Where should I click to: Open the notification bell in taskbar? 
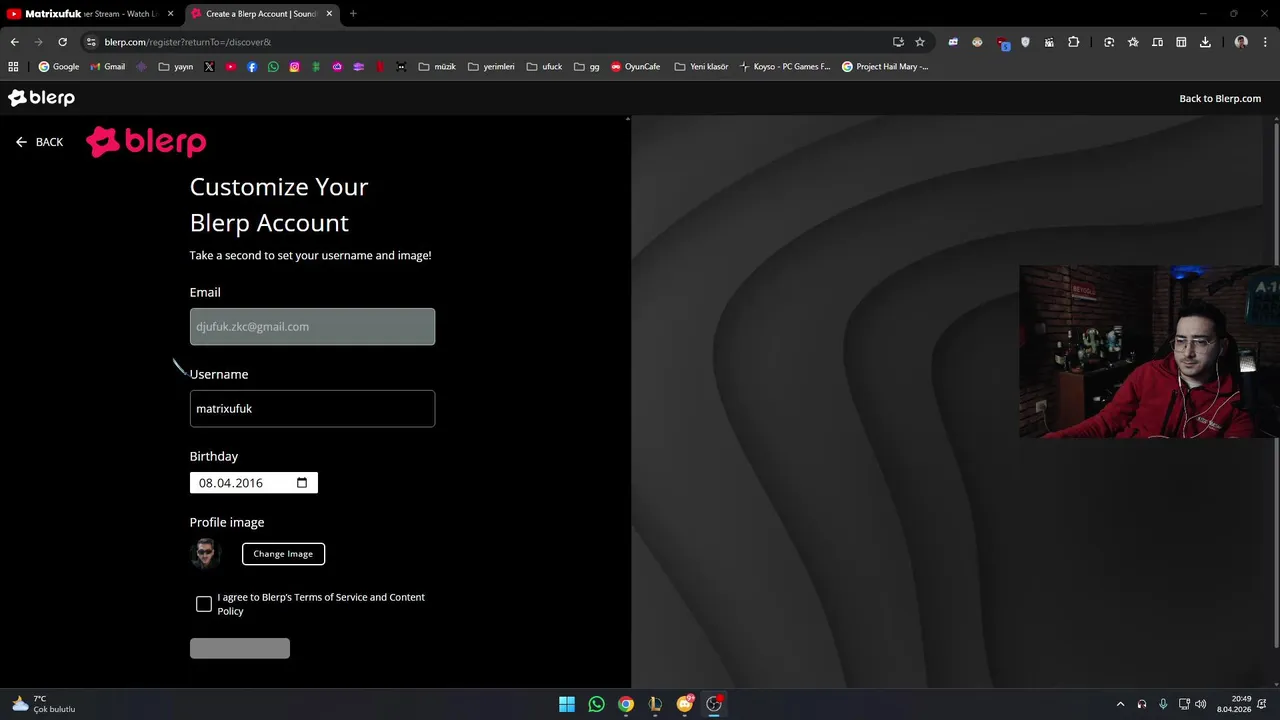click(1262, 704)
